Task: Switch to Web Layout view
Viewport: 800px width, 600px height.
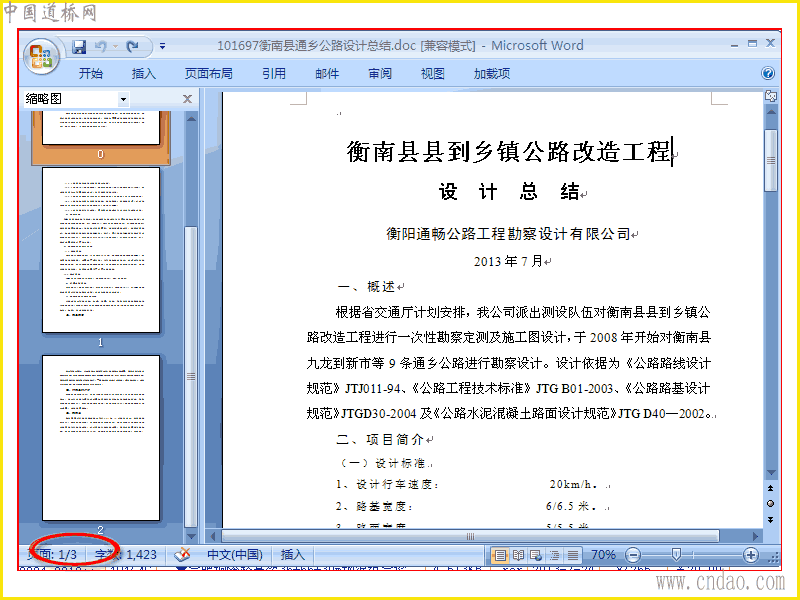Action: coord(536,555)
